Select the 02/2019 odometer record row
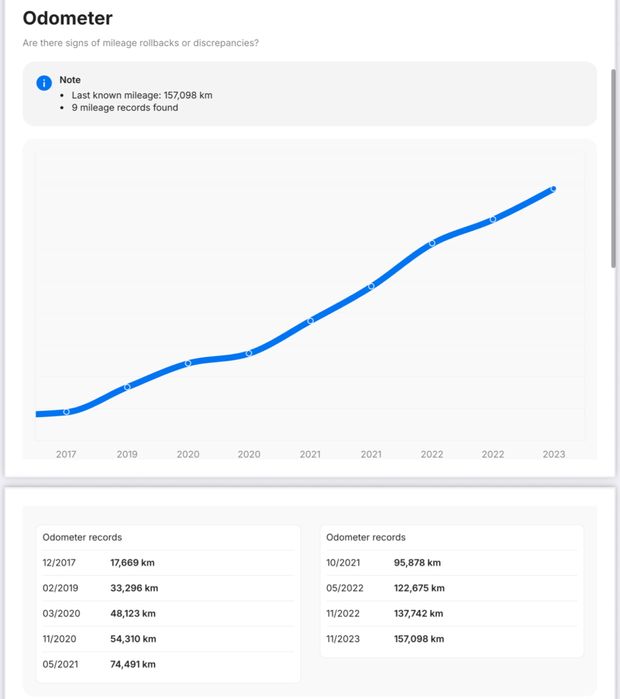 coord(166,588)
